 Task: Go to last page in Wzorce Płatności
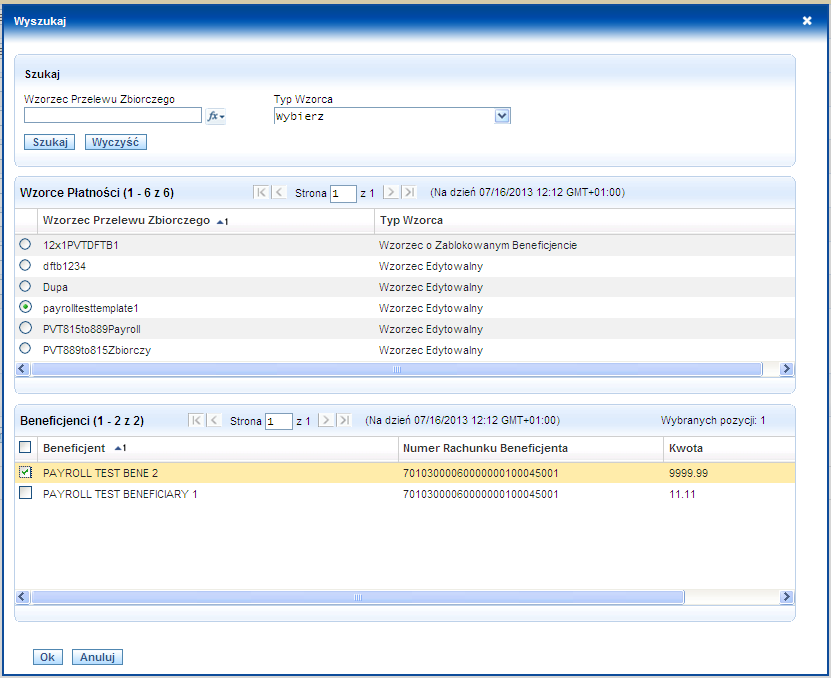point(409,192)
